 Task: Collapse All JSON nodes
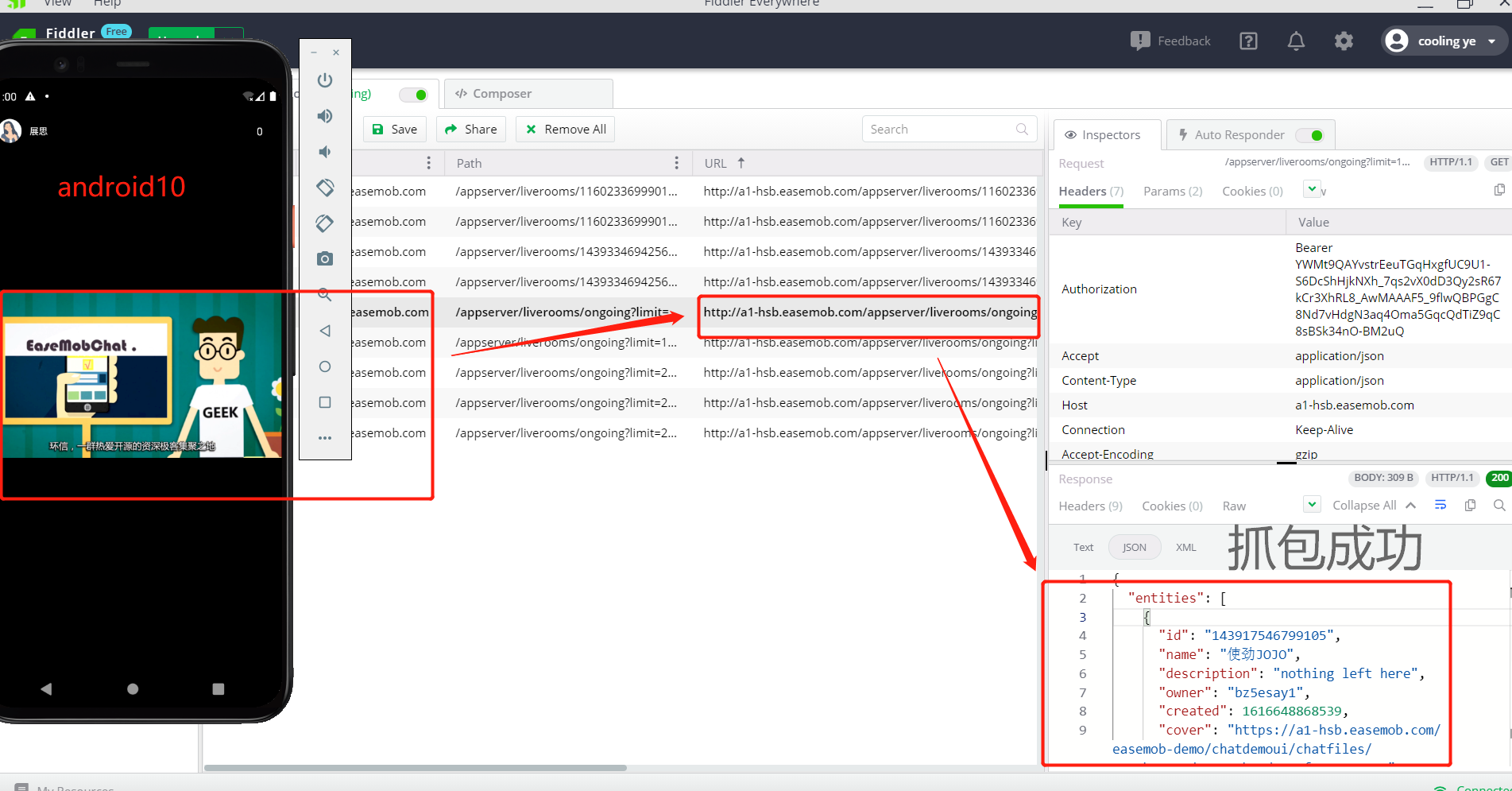point(1374,506)
